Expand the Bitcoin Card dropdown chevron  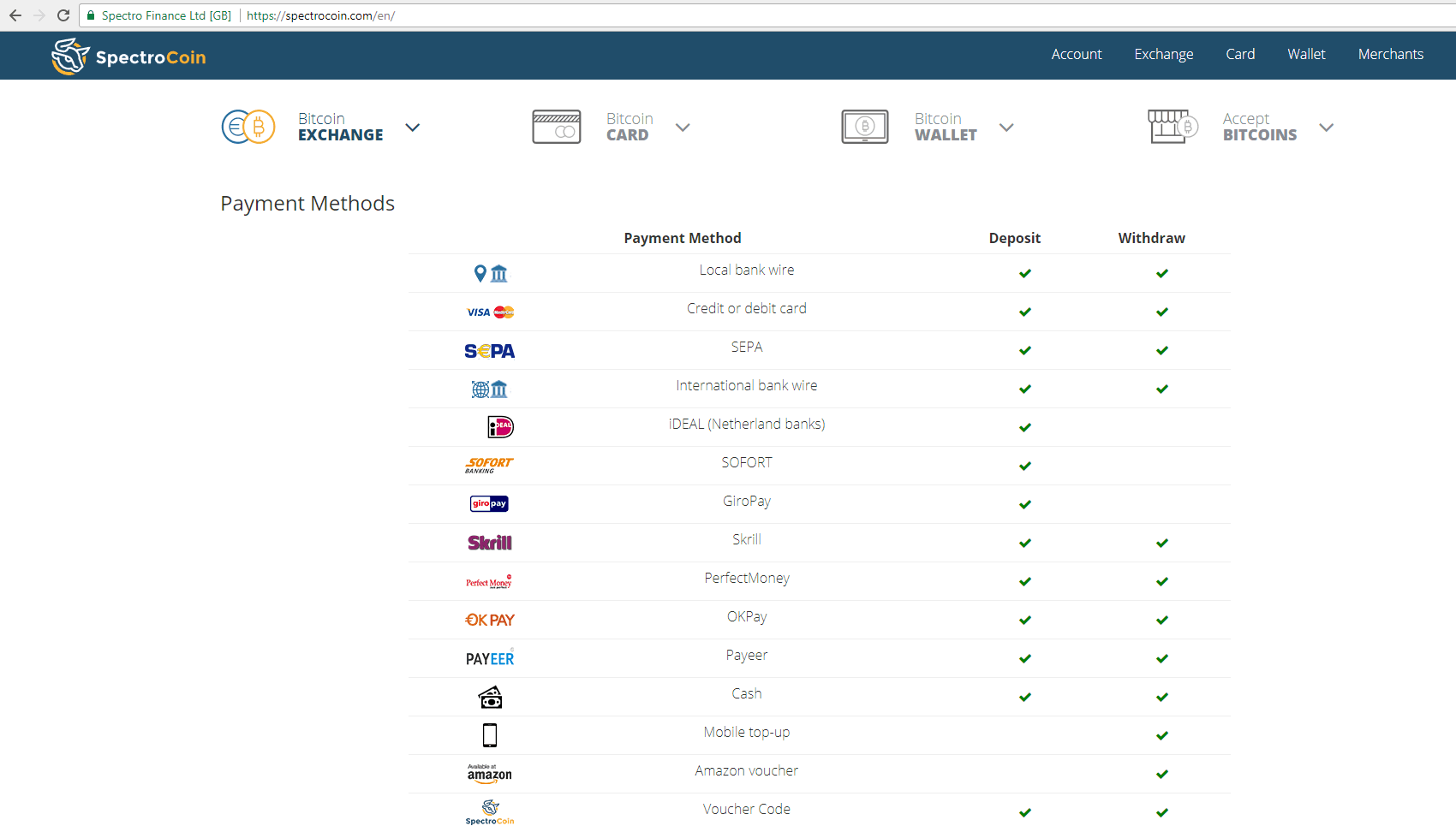click(683, 128)
